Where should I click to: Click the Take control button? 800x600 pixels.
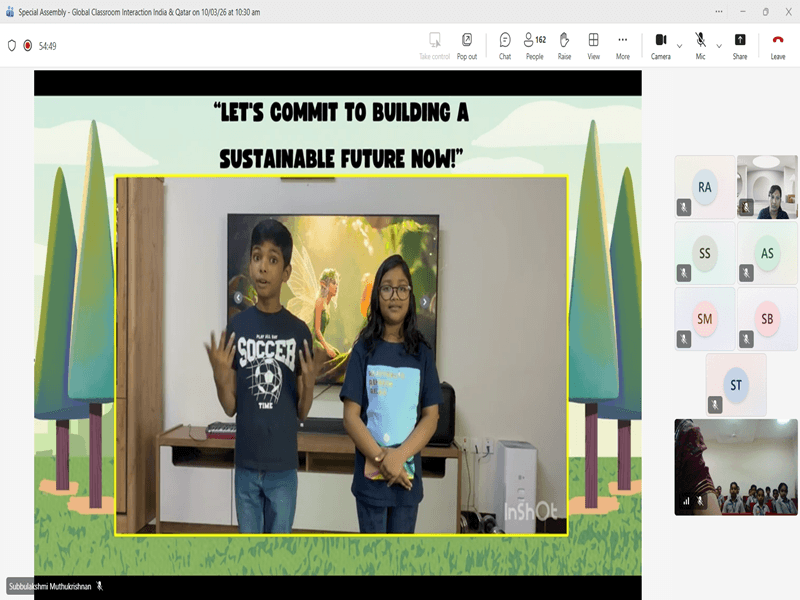(x=434, y=44)
